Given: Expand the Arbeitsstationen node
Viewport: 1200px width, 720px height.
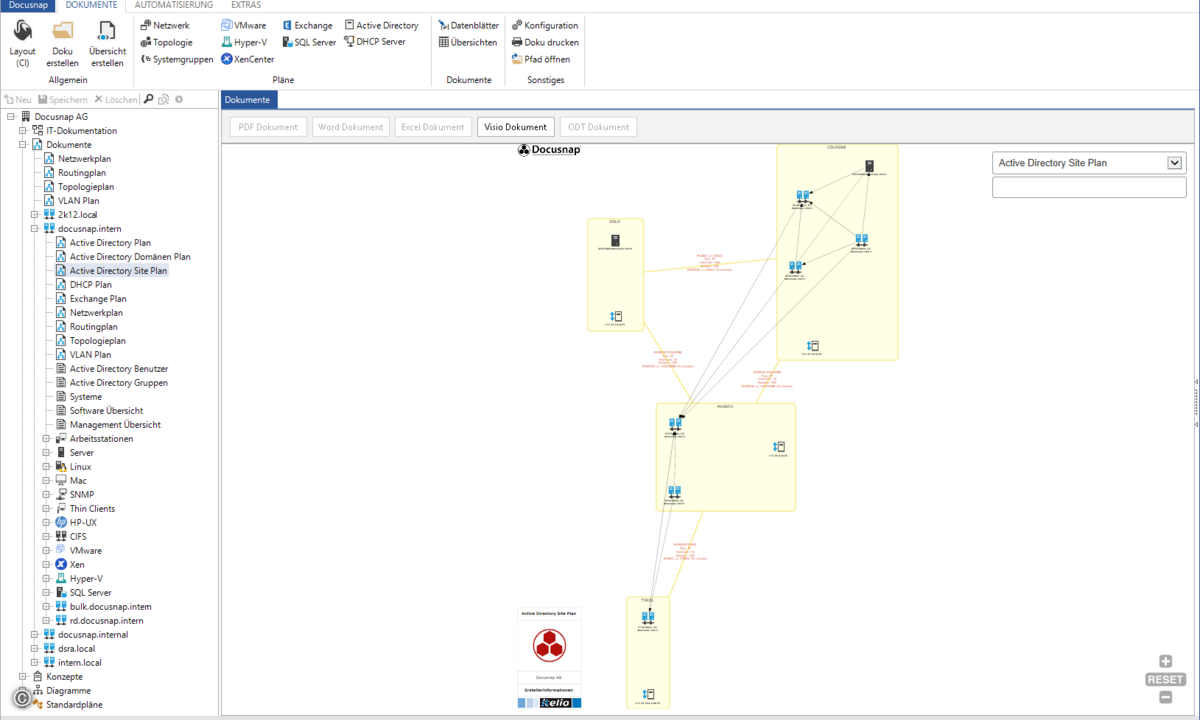Looking at the screenshot, I should [x=46, y=439].
